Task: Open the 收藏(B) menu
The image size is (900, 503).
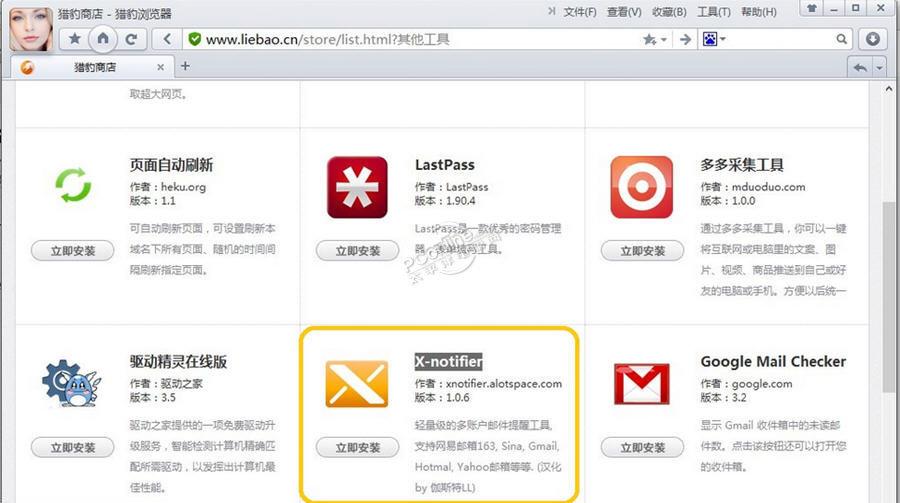Action: tap(669, 11)
